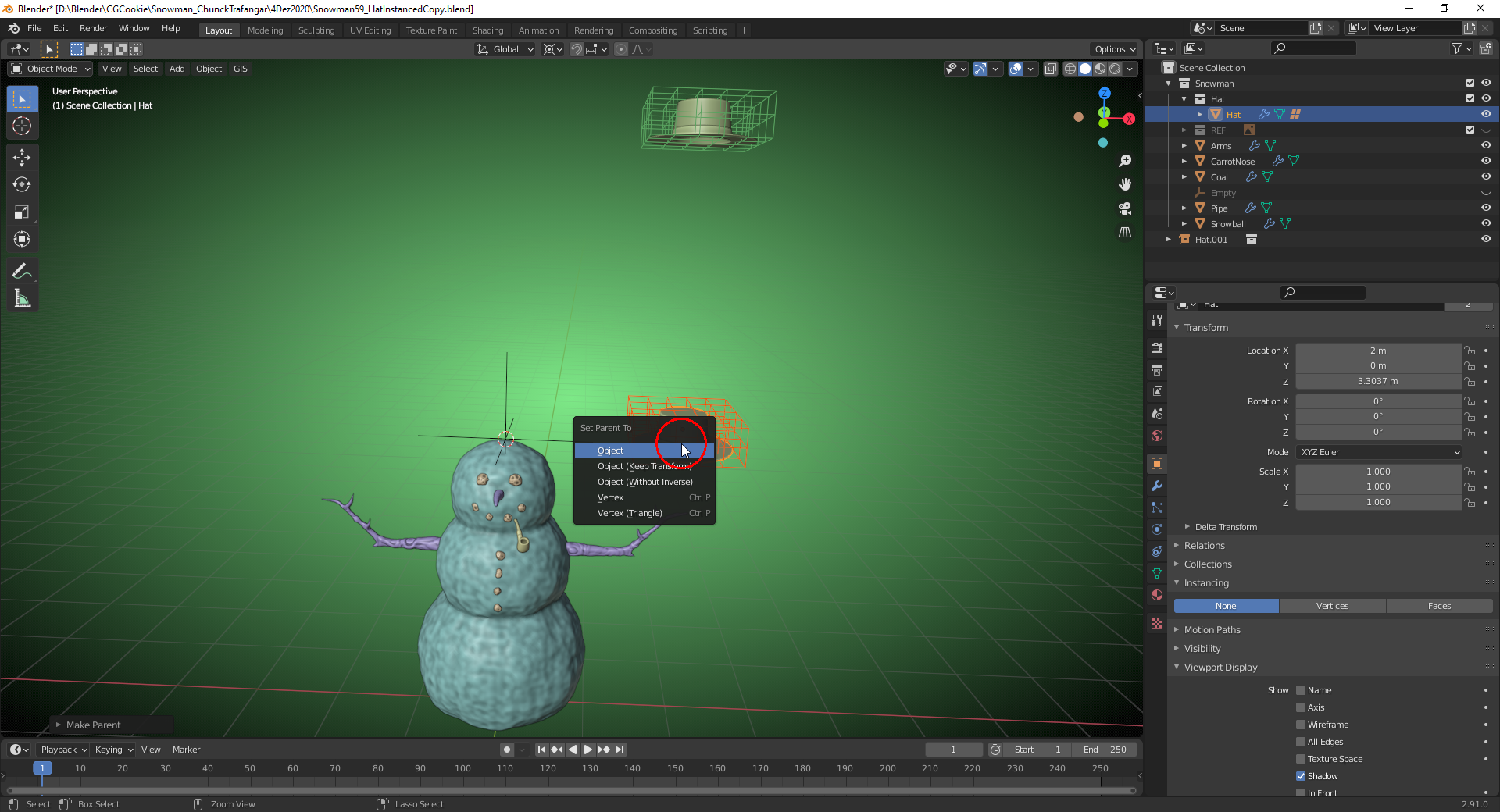This screenshot has height=812, width=1500.
Task: Switch to the Shading workspace tab
Action: [487, 30]
